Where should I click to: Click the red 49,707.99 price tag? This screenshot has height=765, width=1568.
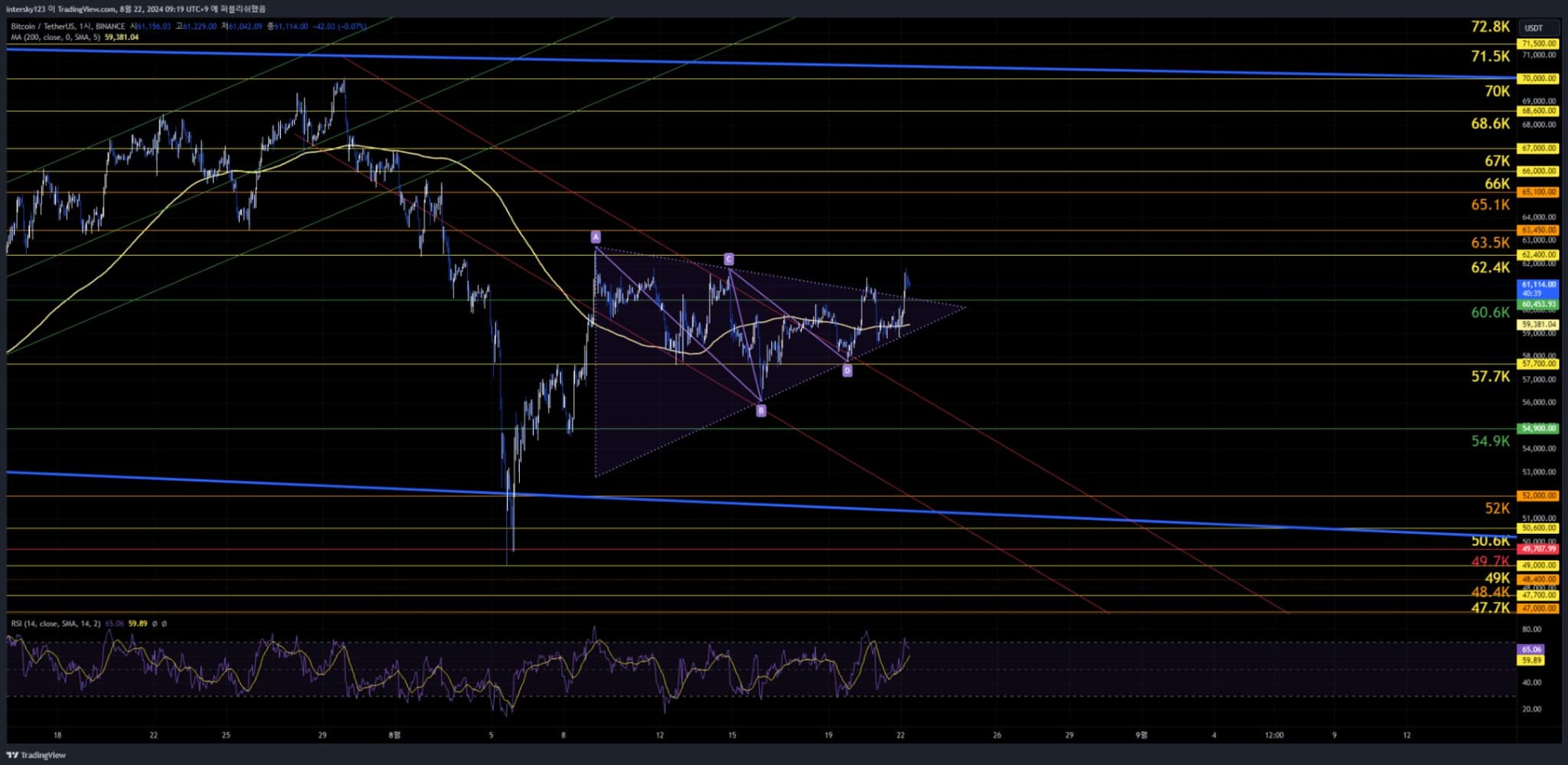(1538, 549)
